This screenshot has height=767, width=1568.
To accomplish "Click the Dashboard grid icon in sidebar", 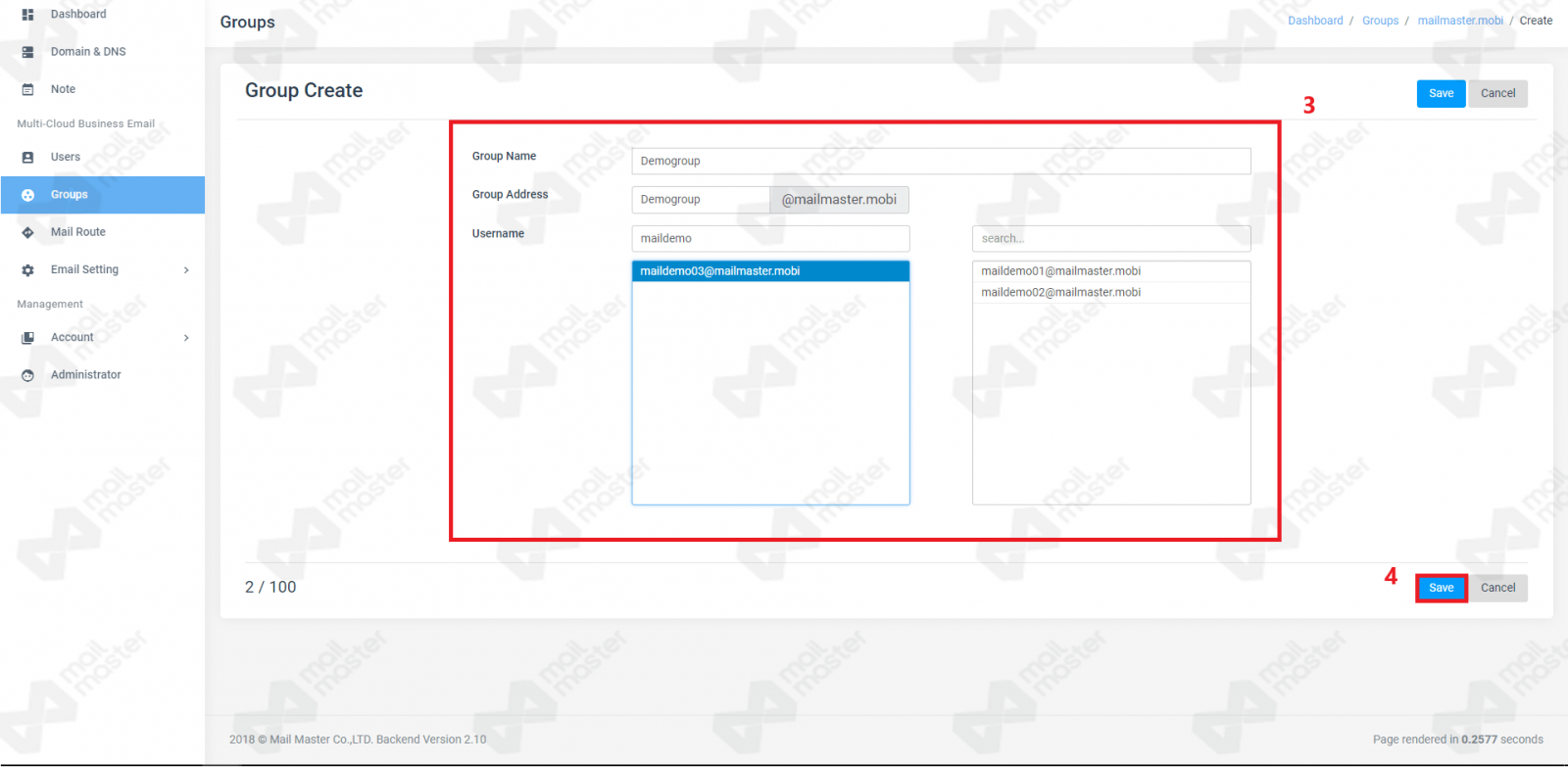I will point(27,15).
